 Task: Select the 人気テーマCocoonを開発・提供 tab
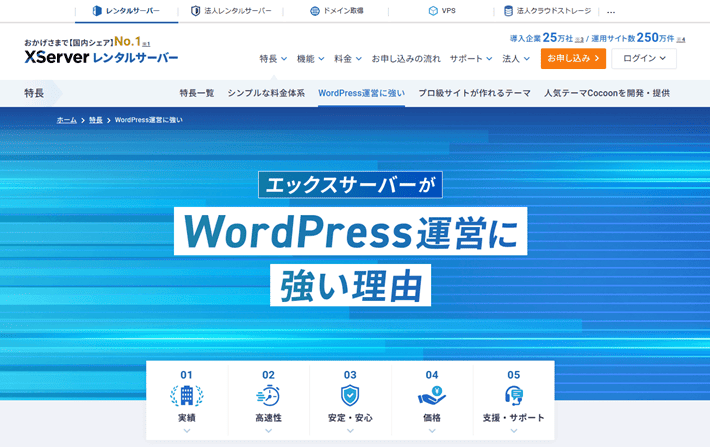[607, 93]
